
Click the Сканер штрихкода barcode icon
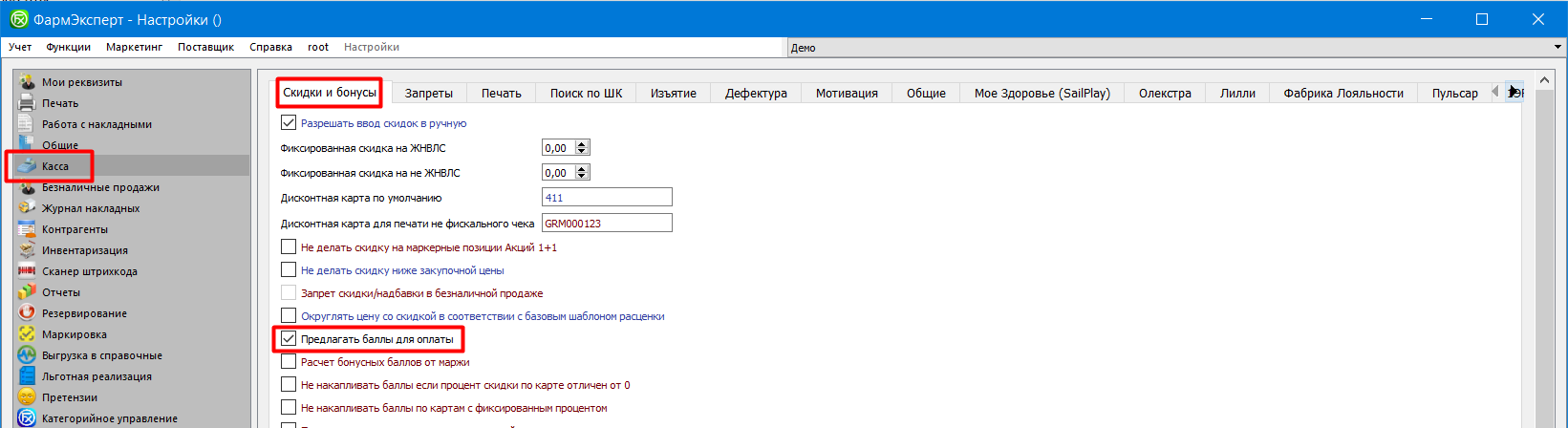pyautogui.click(x=27, y=271)
